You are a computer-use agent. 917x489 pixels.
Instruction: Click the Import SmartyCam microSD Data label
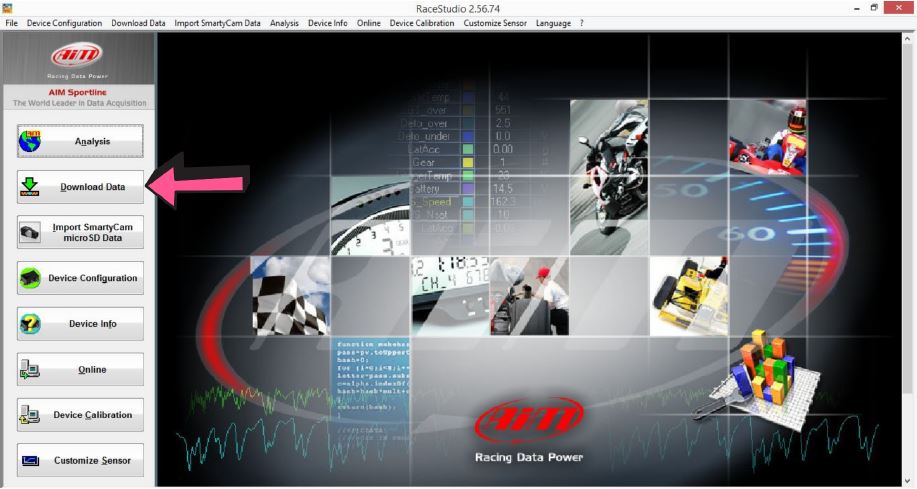(92, 232)
